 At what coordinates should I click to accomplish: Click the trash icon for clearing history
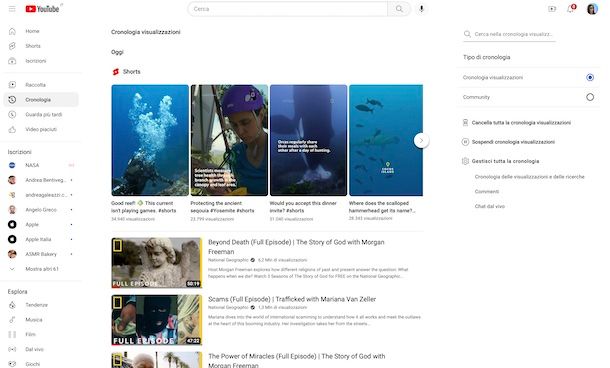(x=465, y=123)
